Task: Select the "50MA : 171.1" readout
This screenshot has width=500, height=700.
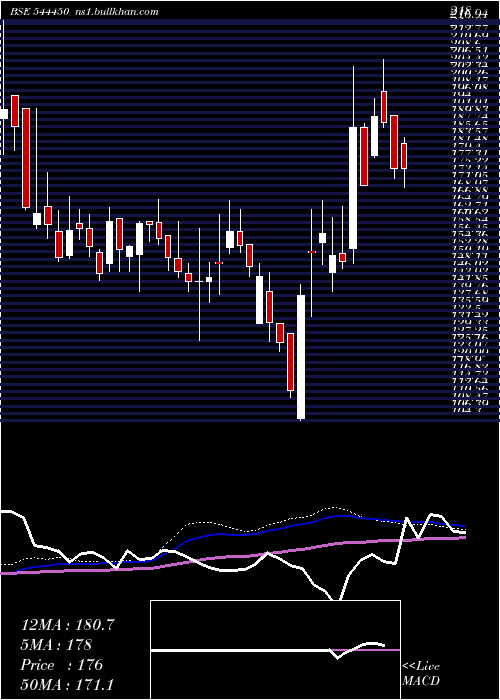Action: [67, 685]
